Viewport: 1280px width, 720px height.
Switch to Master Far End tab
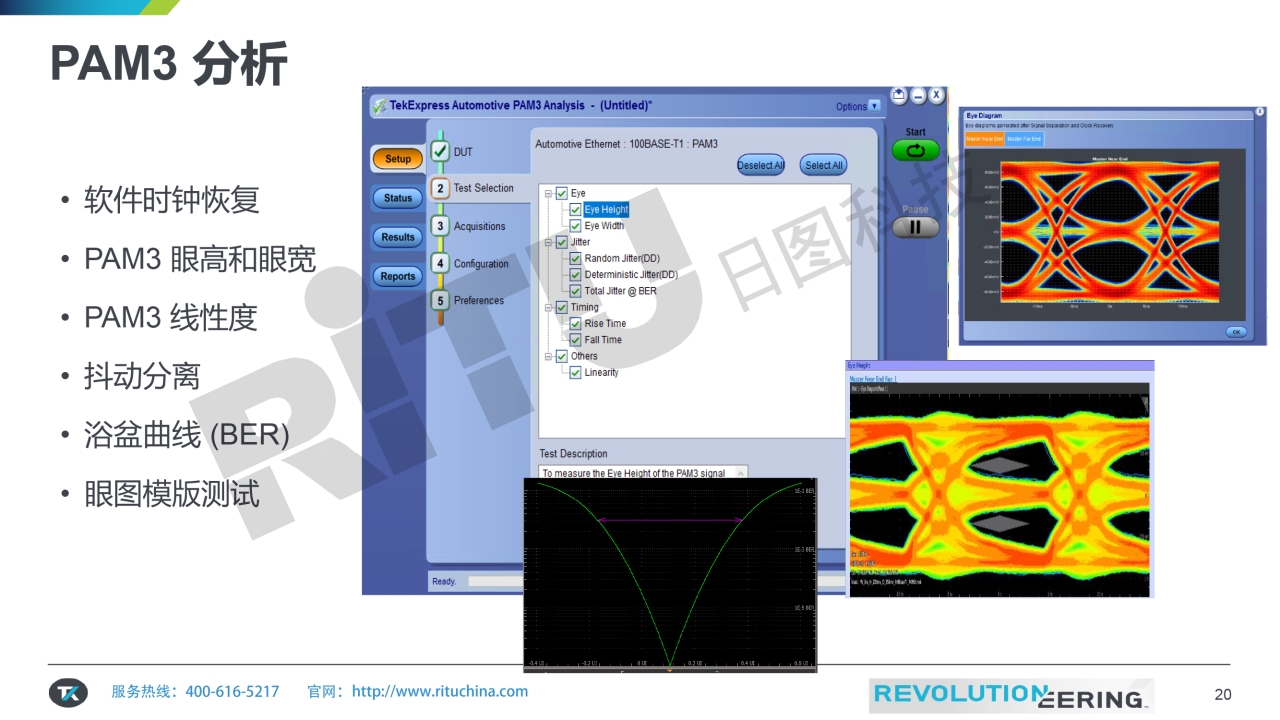point(1023,139)
